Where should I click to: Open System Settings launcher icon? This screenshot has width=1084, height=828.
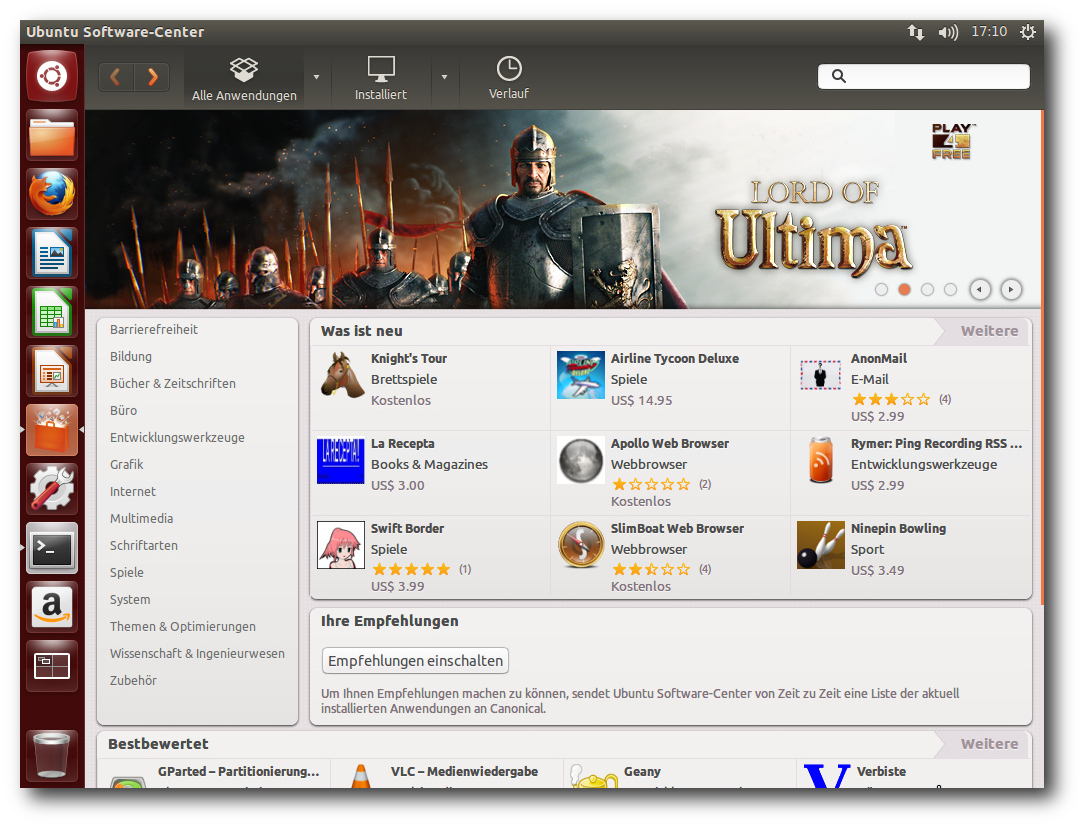pos(52,489)
